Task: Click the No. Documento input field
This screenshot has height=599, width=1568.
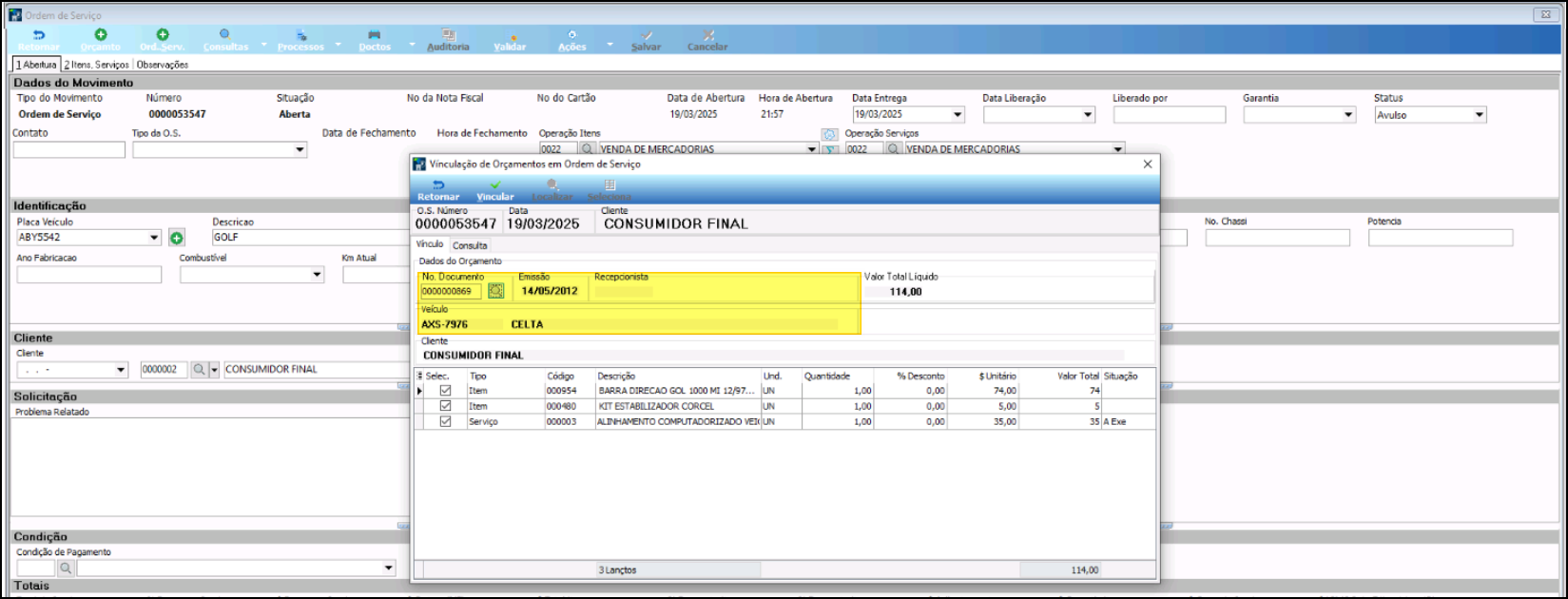Action: (x=452, y=291)
